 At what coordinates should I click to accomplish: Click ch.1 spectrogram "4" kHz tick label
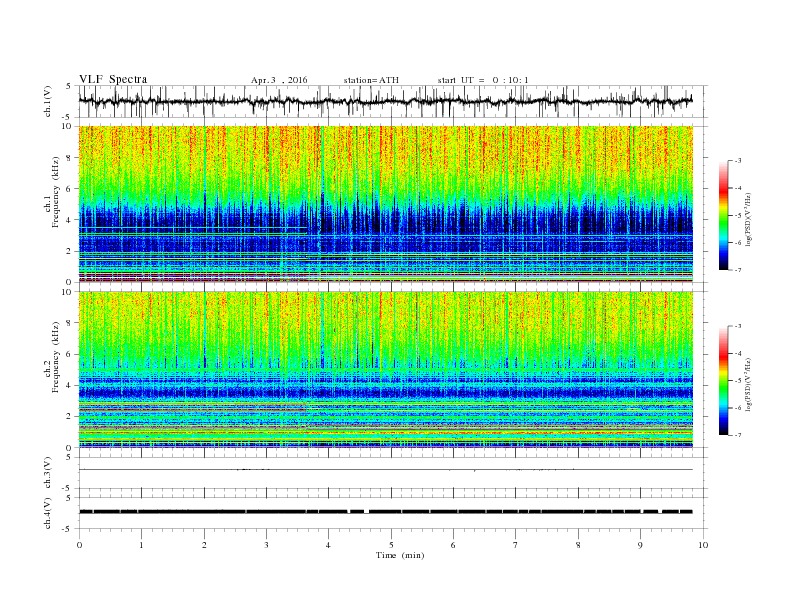pyautogui.click(x=69, y=220)
